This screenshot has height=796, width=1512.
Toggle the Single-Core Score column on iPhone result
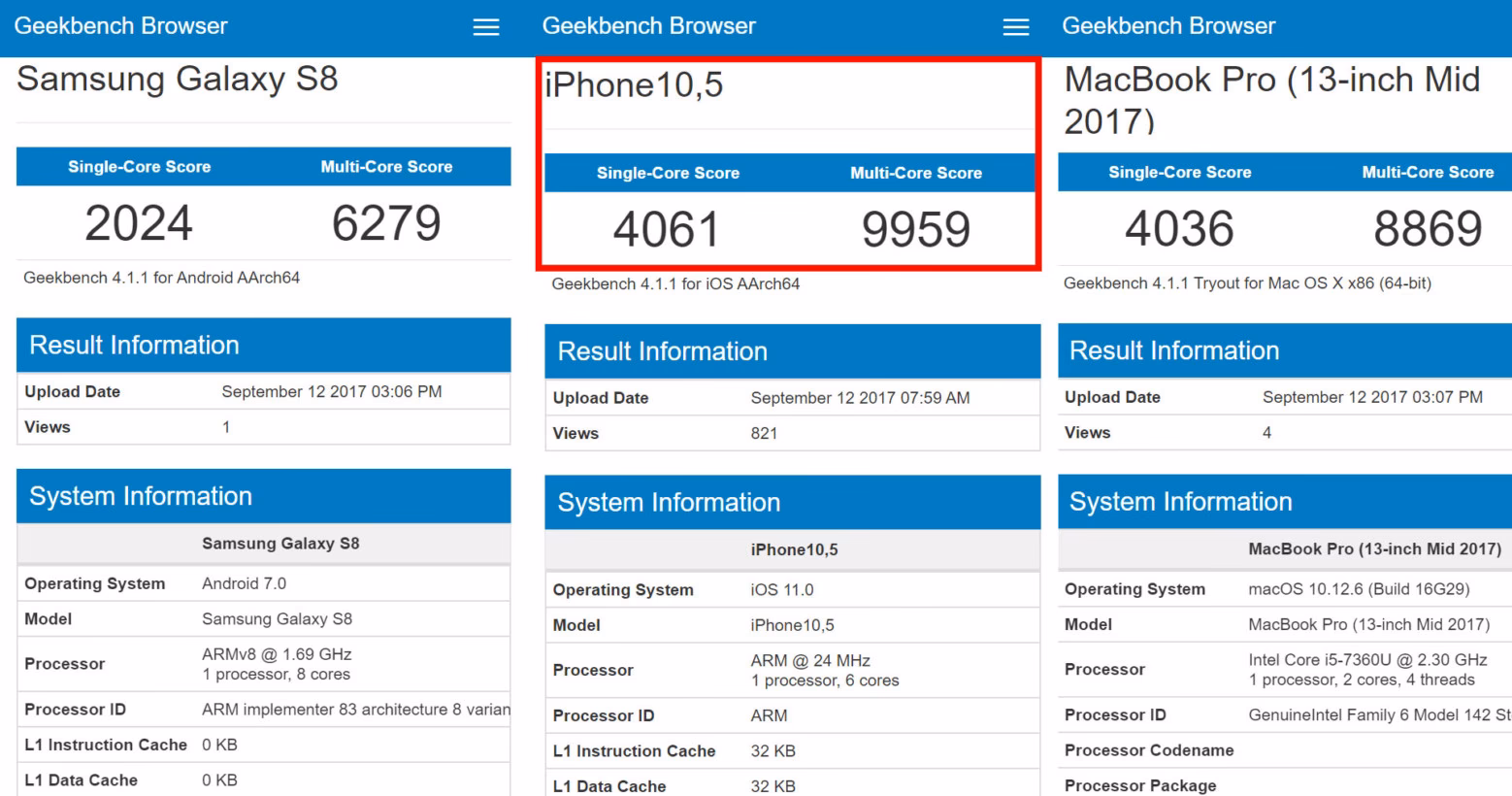(668, 173)
